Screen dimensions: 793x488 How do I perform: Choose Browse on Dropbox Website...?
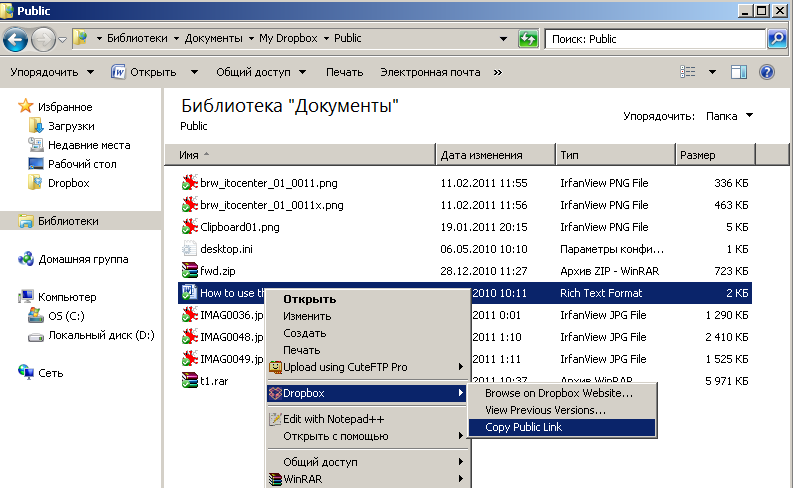tap(562, 393)
